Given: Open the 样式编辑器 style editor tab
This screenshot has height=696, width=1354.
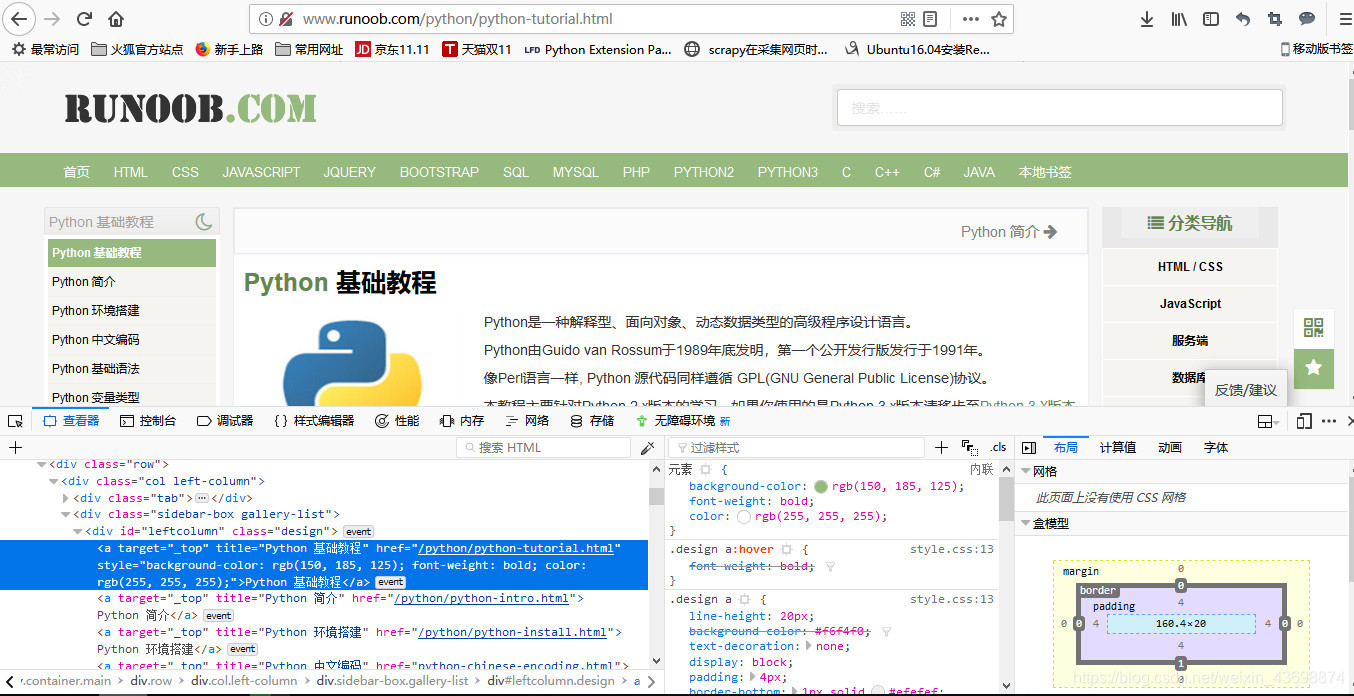Looking at the screenshot, I should [x=314, y=421].
